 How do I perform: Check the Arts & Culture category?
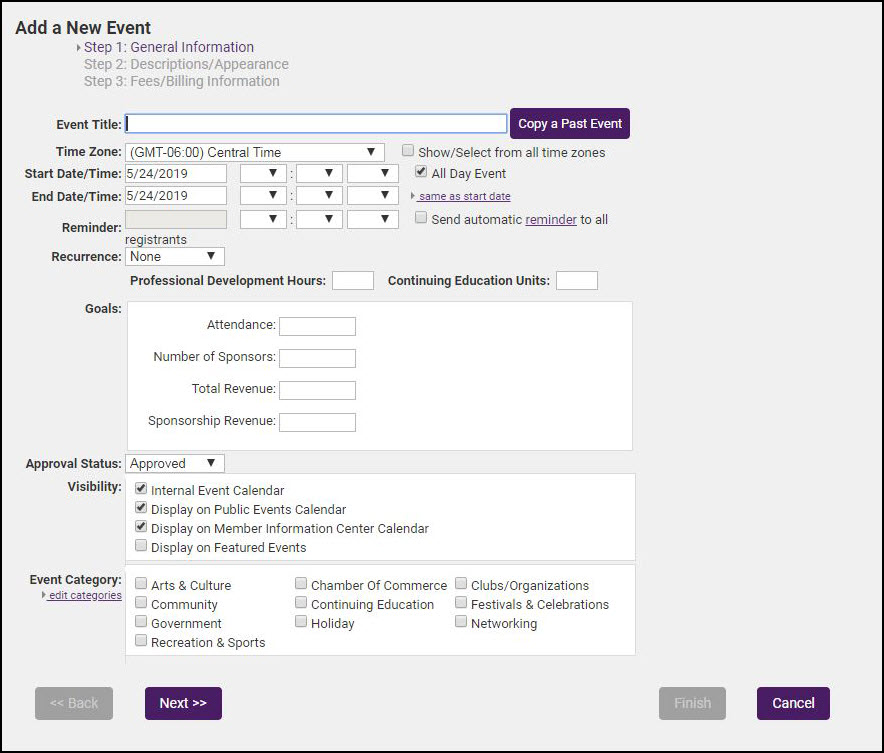click(x=141, y=585)
